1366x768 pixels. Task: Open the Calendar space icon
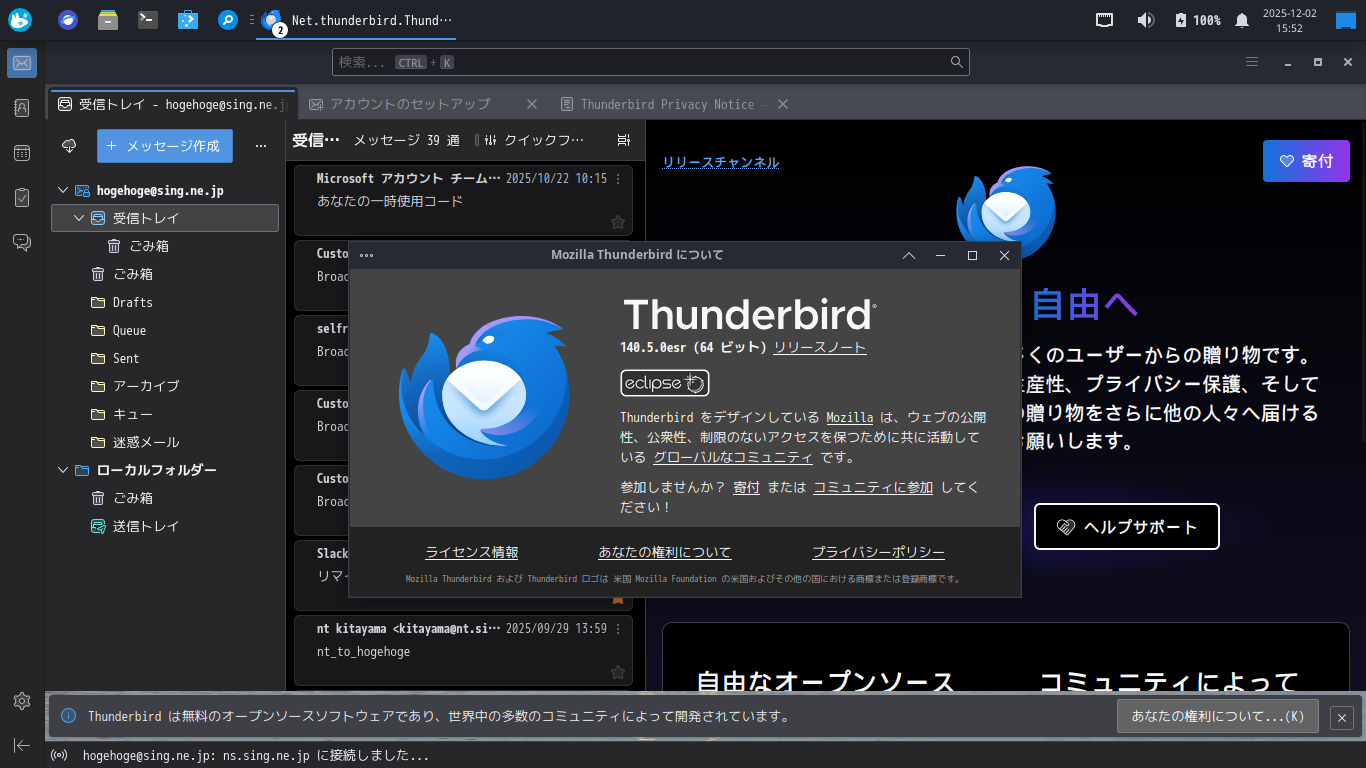coord(21,153)
